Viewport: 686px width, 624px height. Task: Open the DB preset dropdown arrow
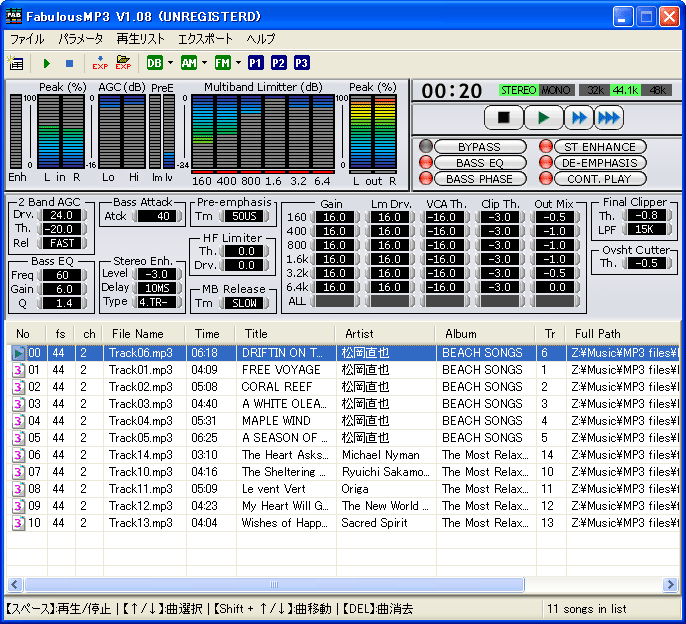point(170,63)
